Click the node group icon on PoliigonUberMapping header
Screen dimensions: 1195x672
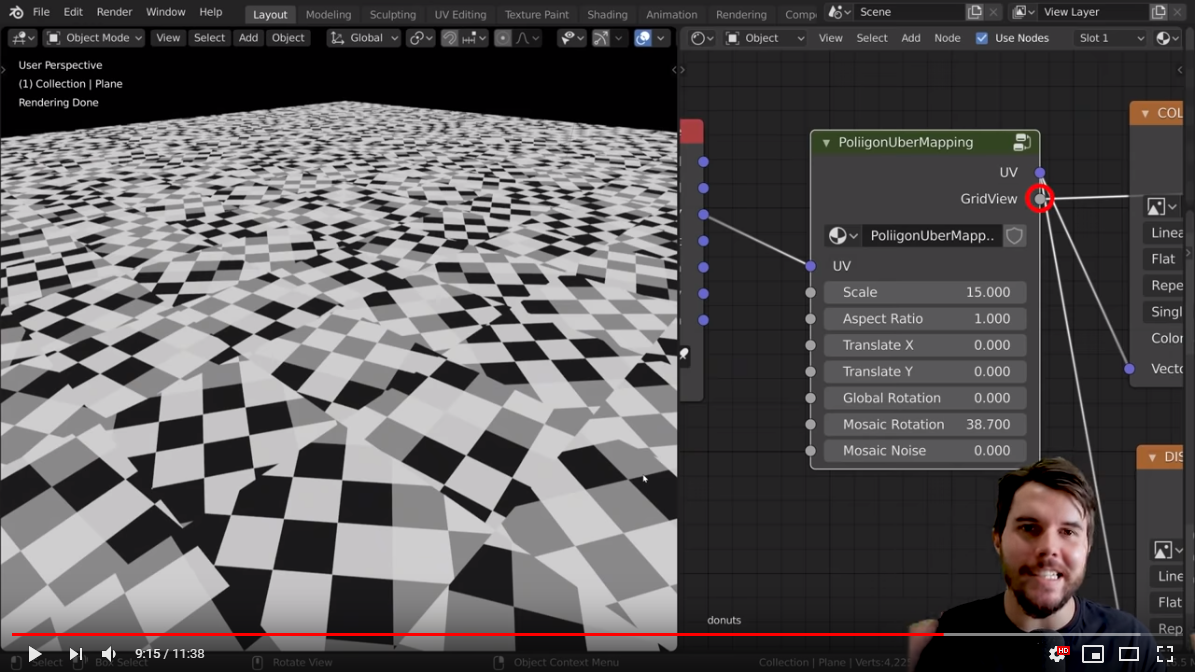[x=1022, y=142]
